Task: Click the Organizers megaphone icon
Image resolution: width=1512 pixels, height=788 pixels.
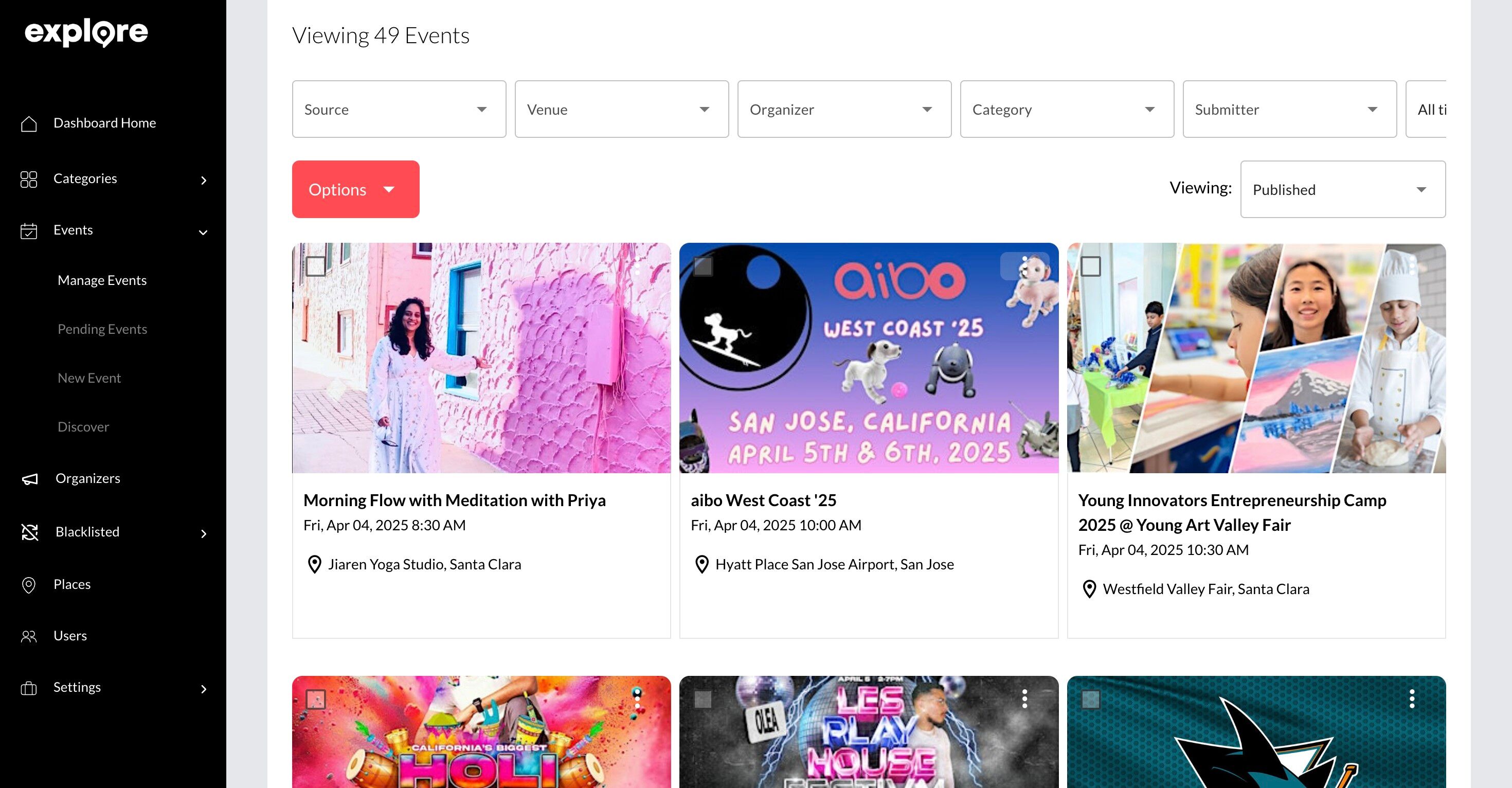Action: tap(30, 479)
